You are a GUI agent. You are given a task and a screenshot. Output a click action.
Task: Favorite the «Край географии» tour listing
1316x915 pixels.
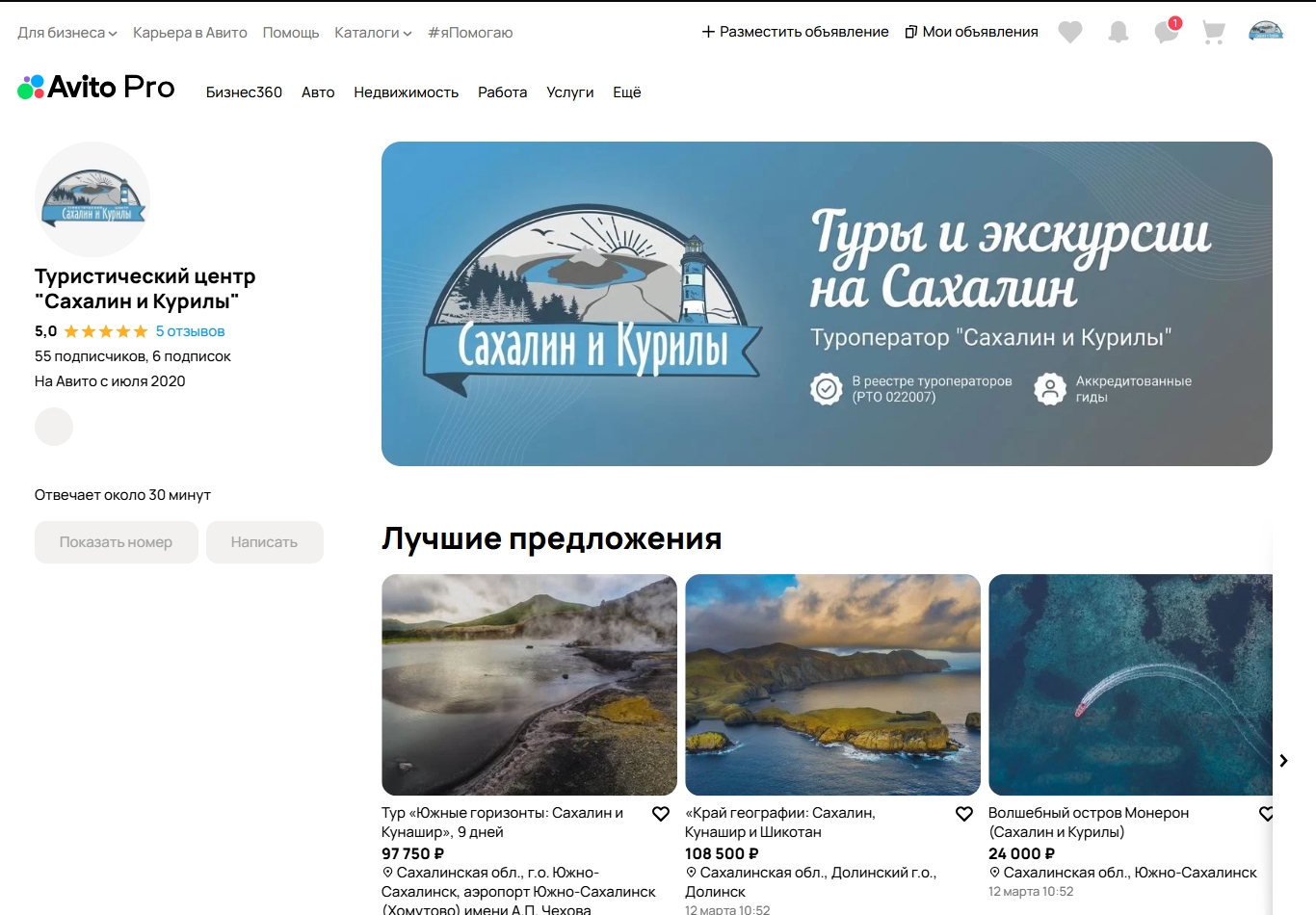click(x=963, y=814)
